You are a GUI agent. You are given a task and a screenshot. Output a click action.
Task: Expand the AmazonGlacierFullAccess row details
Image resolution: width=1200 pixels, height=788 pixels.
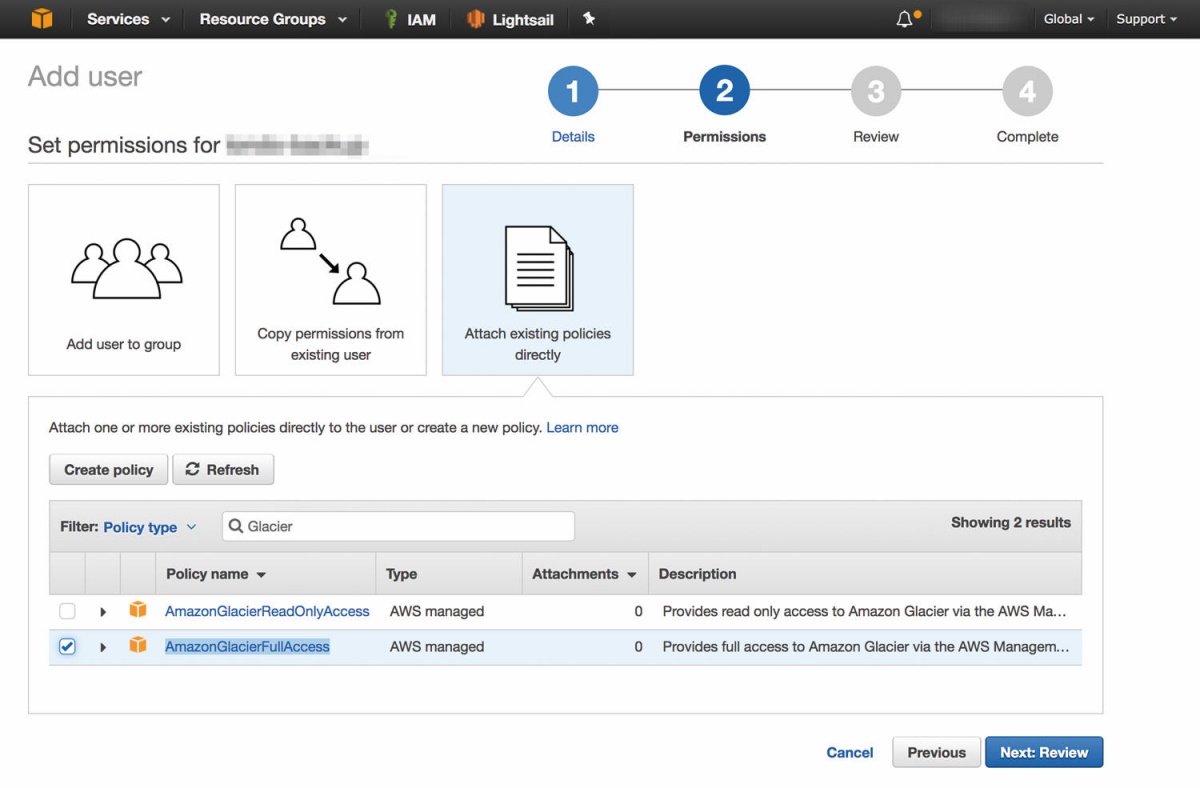(x=103, y=647)
